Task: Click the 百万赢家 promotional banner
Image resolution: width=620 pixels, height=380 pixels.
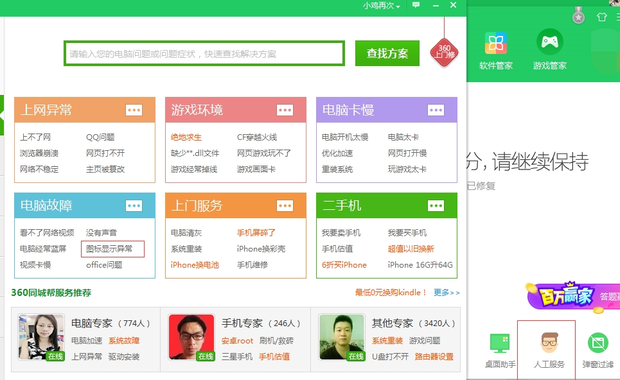Action: [x=573, y=297]
